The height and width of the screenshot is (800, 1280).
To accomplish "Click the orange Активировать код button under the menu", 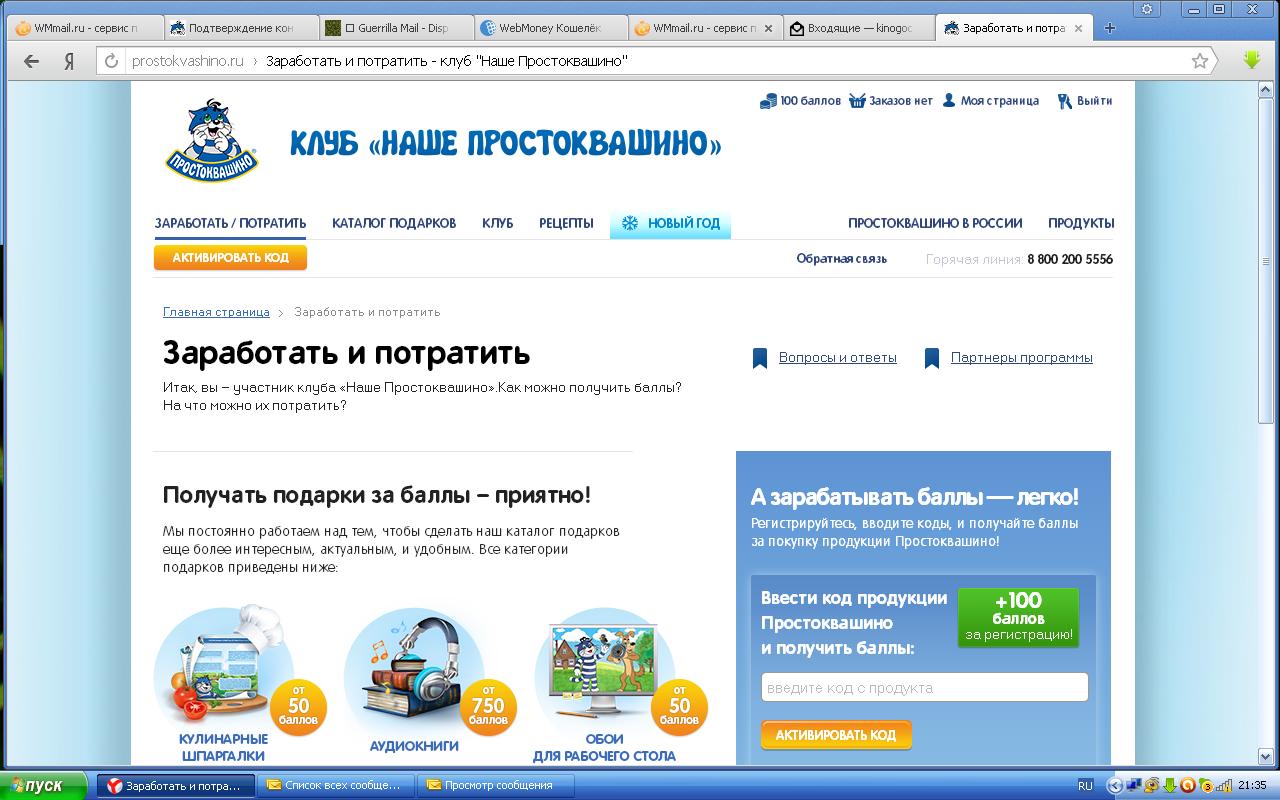I will 230,258.
